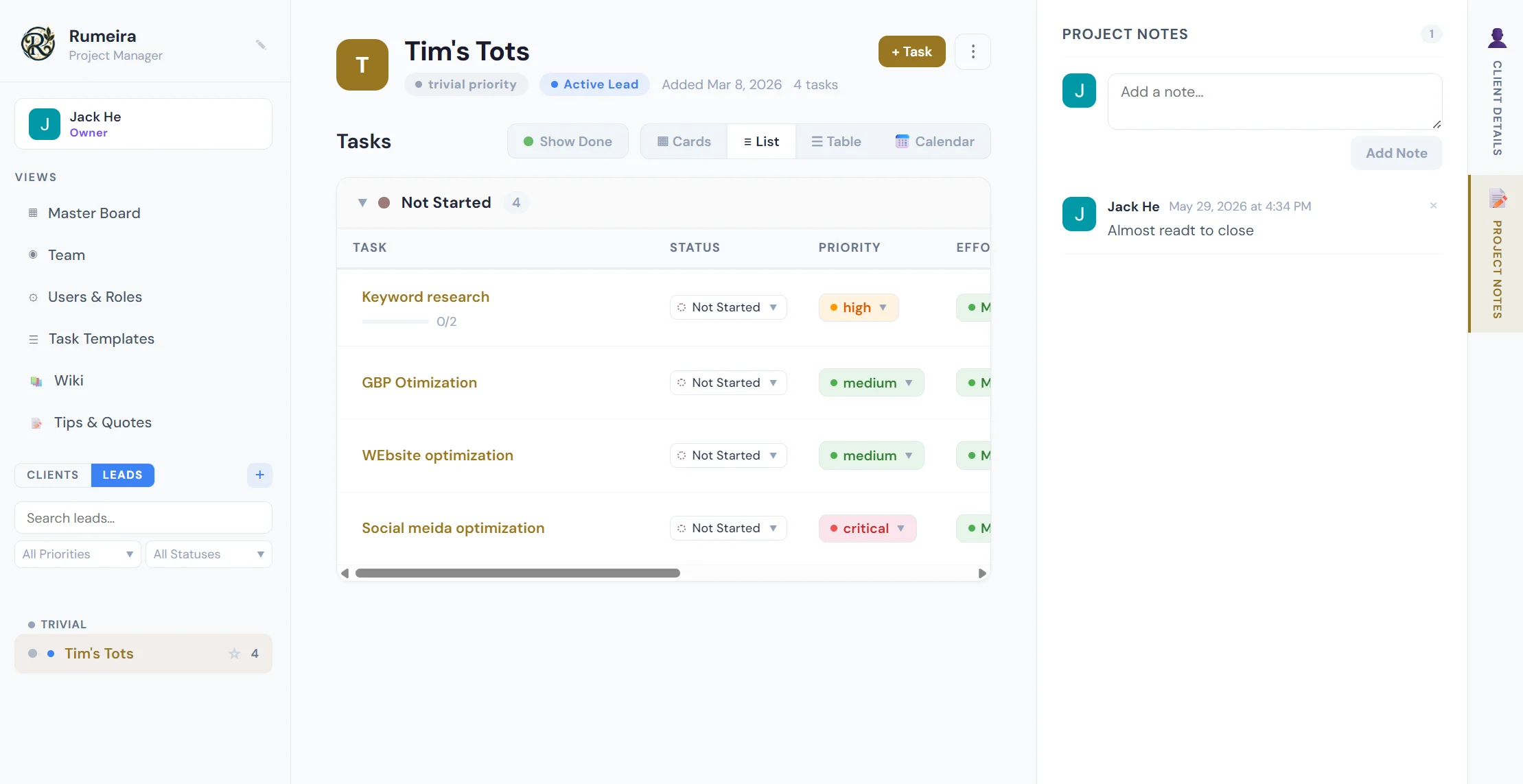Click the Jack He Owner card
This screenshot has width=1523, height=784.
[x=143, y=124]
